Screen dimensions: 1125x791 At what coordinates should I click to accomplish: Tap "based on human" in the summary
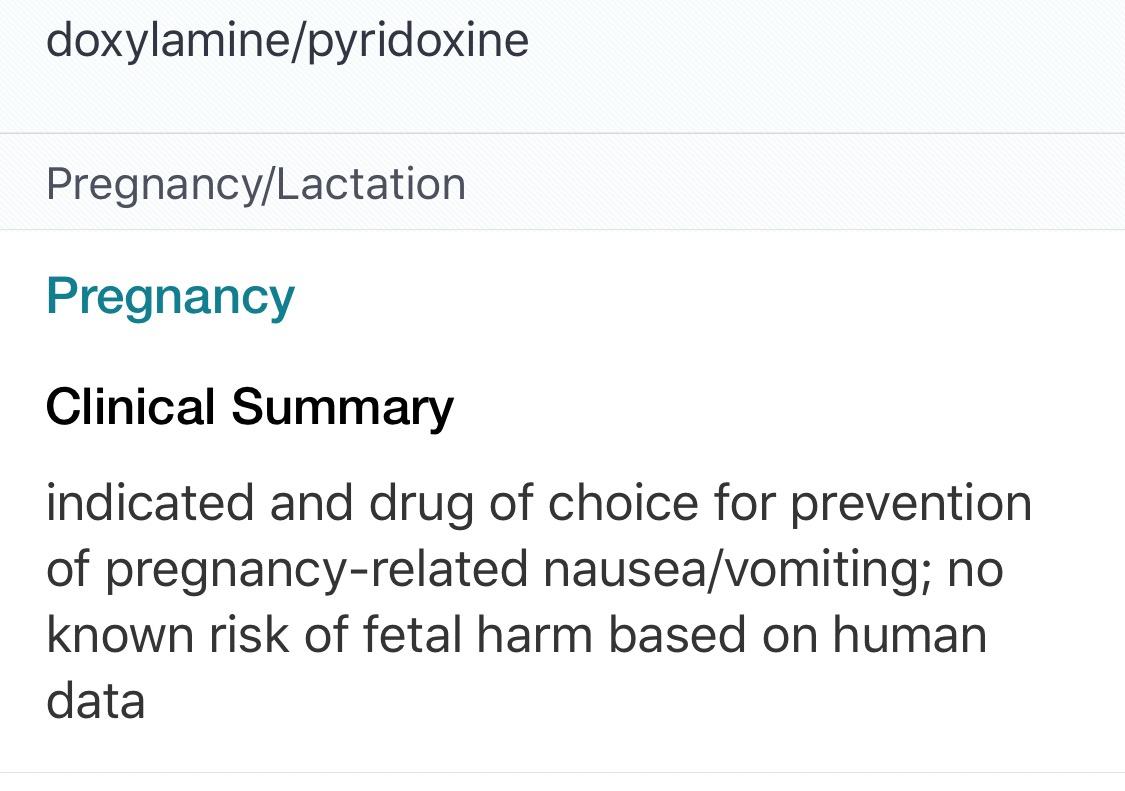(798, 635)
